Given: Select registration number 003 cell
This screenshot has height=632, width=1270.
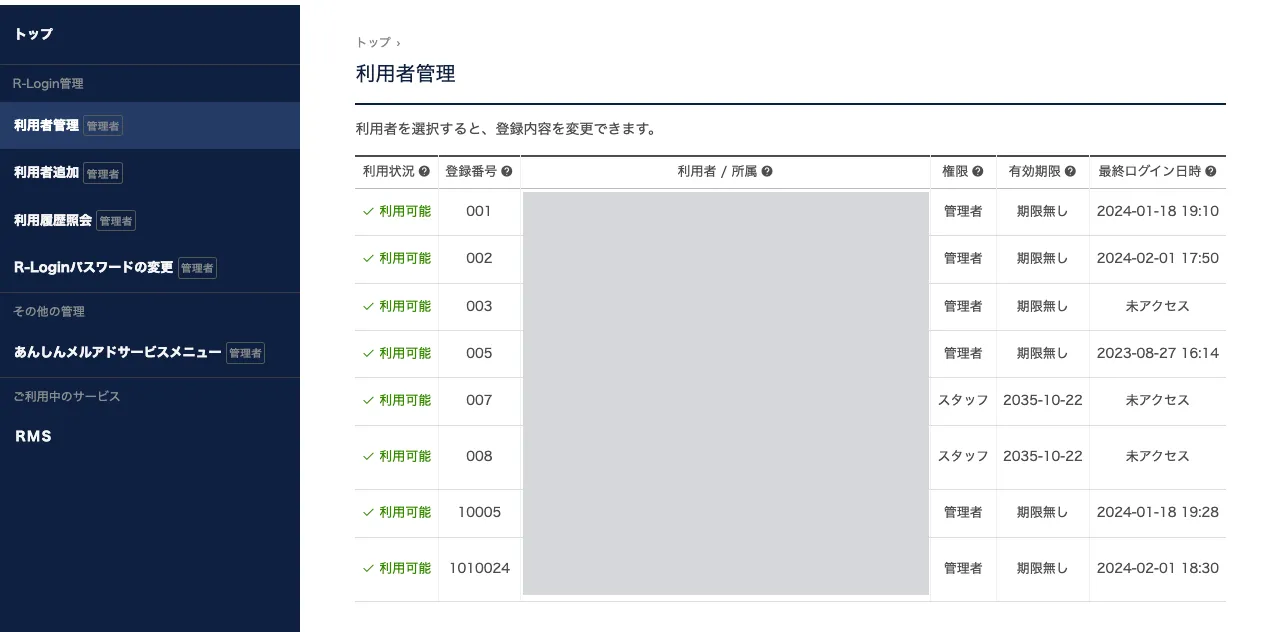Looking at the screenshot, I should (479, 306).
